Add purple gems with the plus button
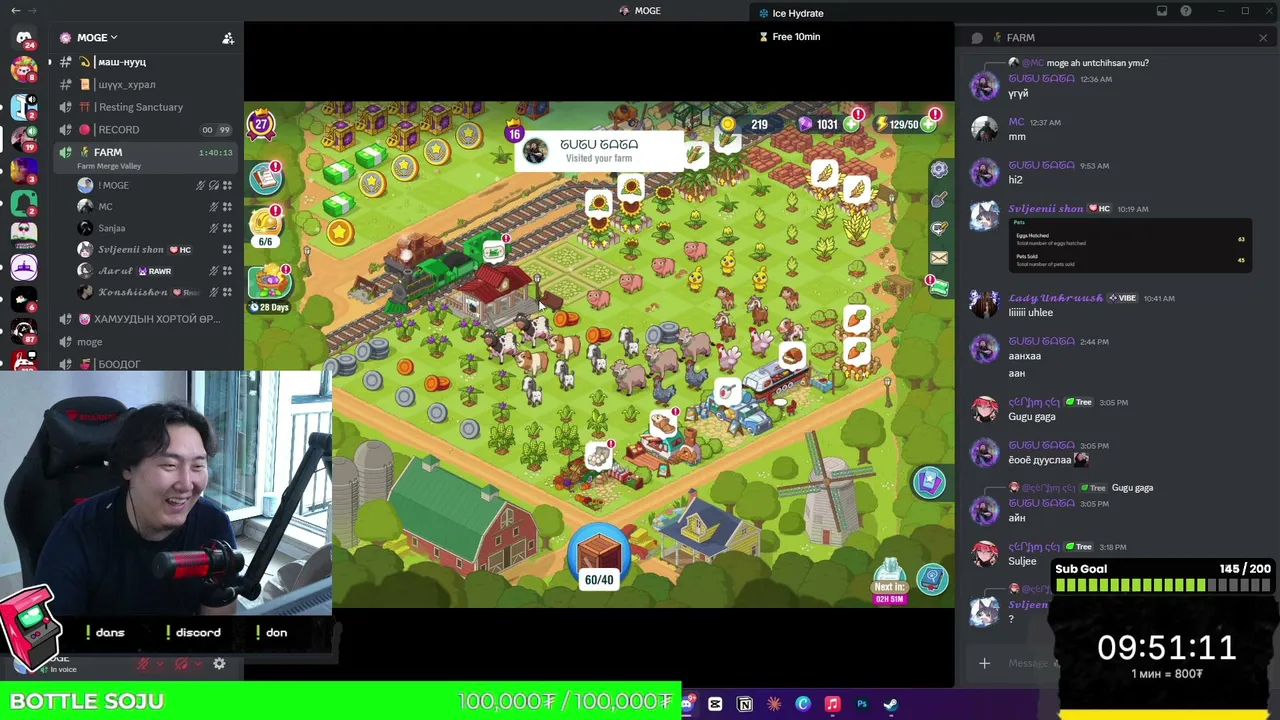The width and height of the screenshot is (1280, 720). (852, 124)
